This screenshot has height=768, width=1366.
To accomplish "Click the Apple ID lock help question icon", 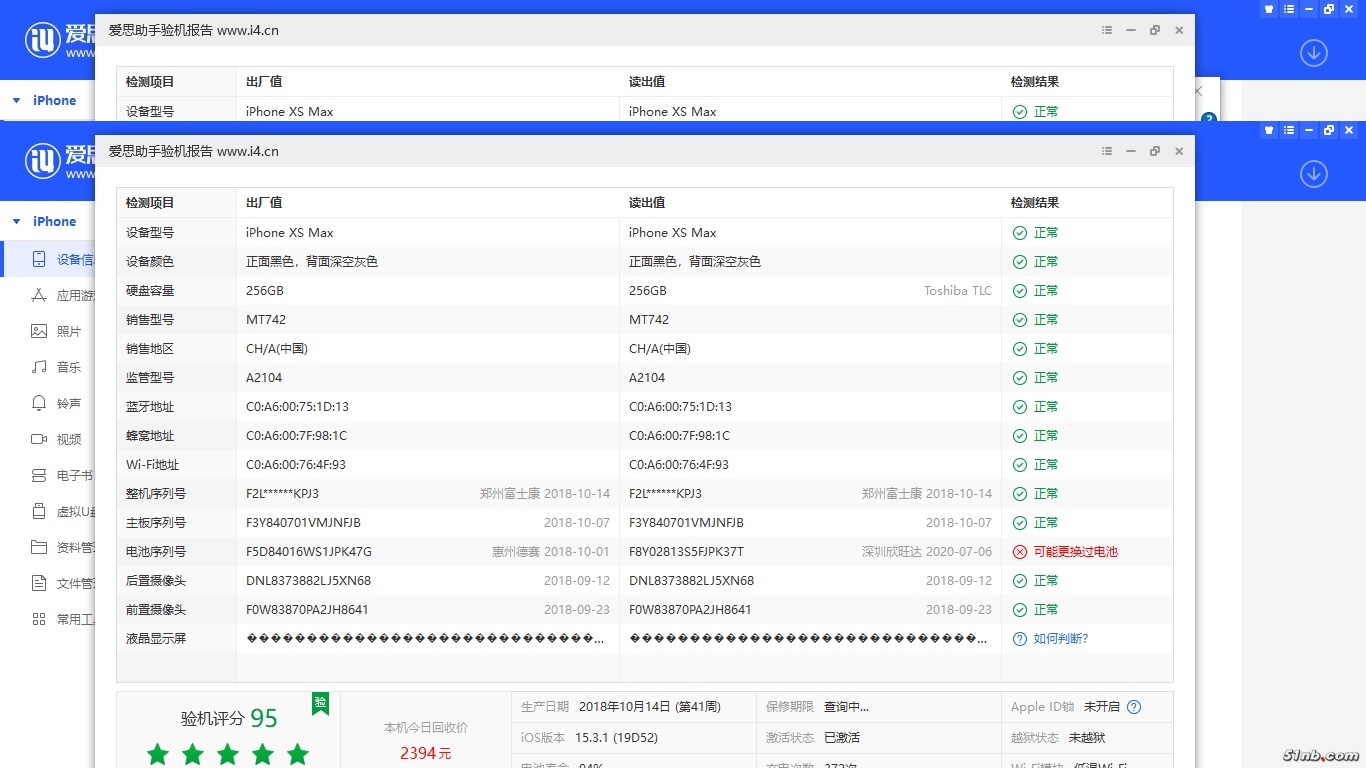I will click(x=1134, y=707).
